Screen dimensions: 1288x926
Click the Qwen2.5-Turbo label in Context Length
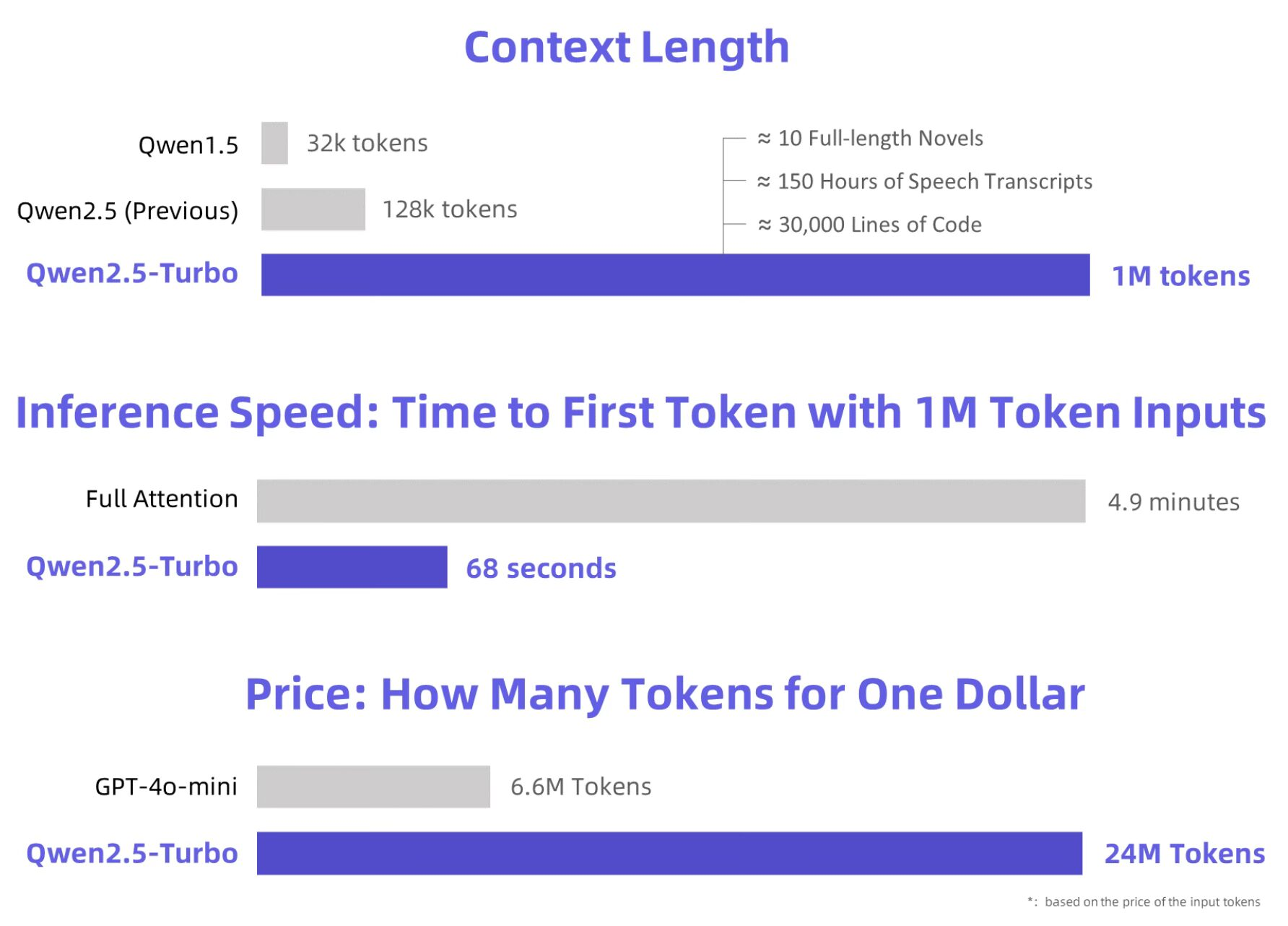click(132, 274)
